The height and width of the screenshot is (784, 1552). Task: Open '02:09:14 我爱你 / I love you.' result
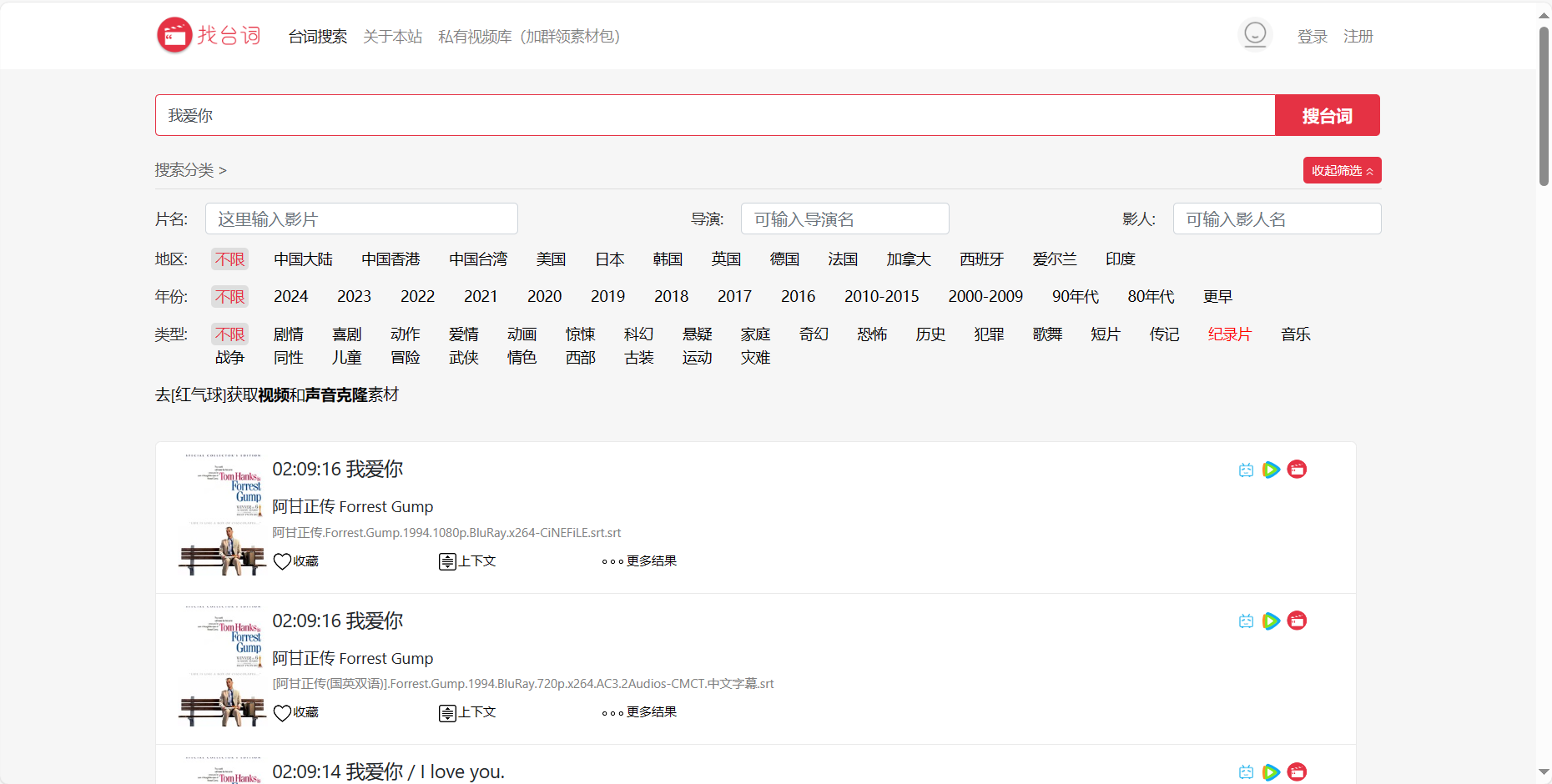388,771
